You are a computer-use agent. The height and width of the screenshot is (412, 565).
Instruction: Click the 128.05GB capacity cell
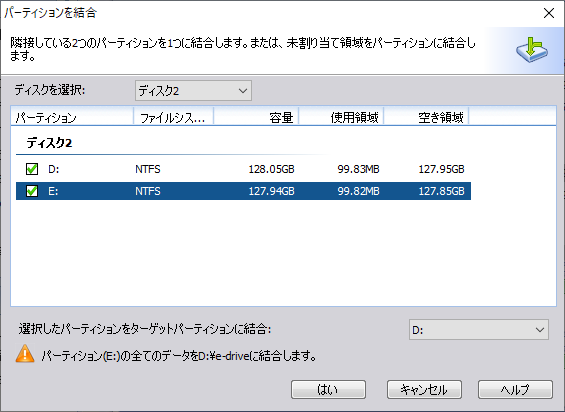click(271, 169)
